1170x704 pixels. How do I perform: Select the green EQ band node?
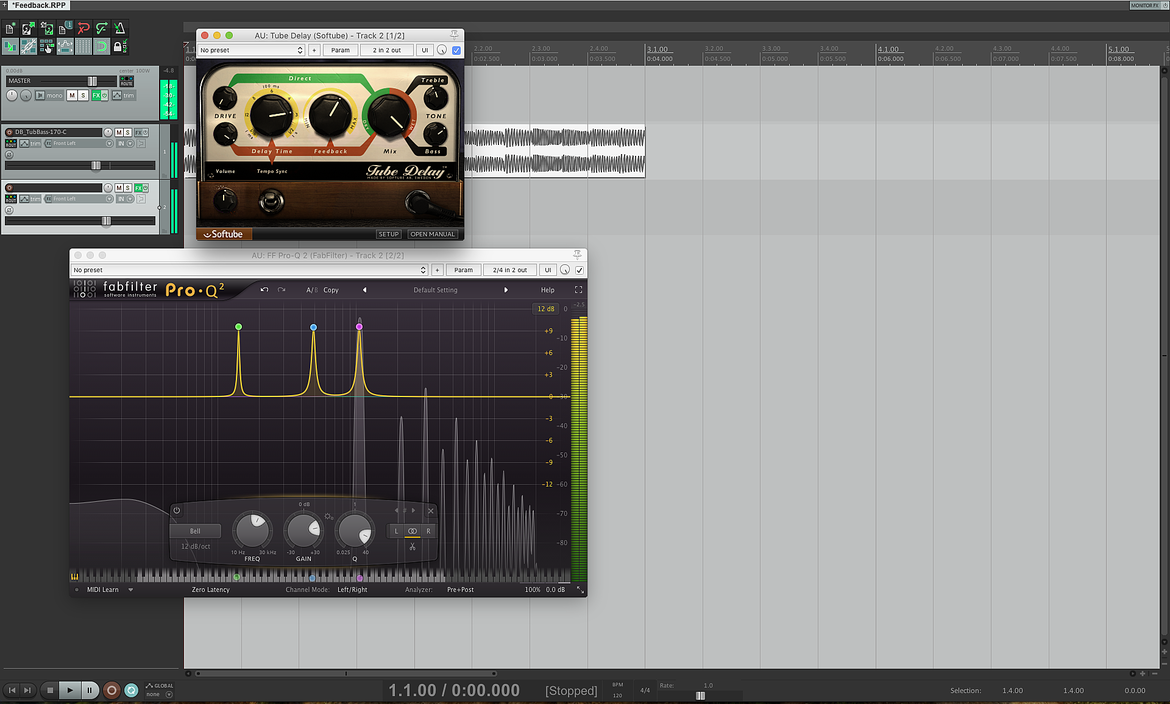tap(239, 327)
